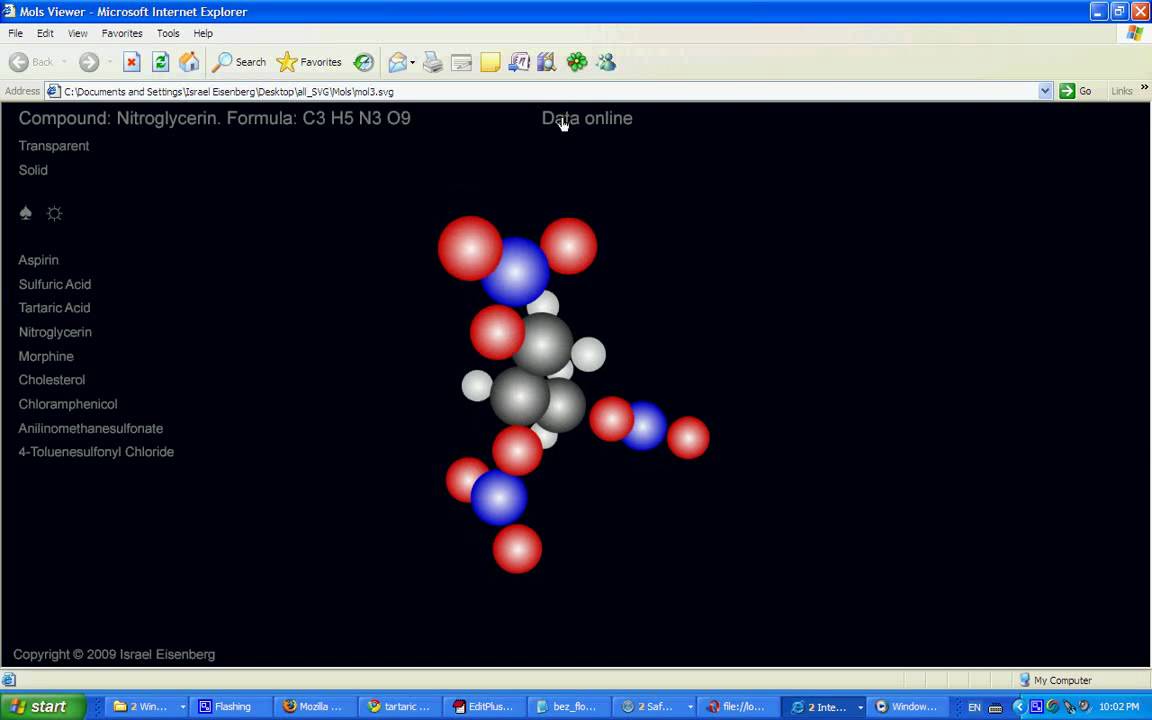Click the topmost blue nitrogen atom

coord(516,273)
